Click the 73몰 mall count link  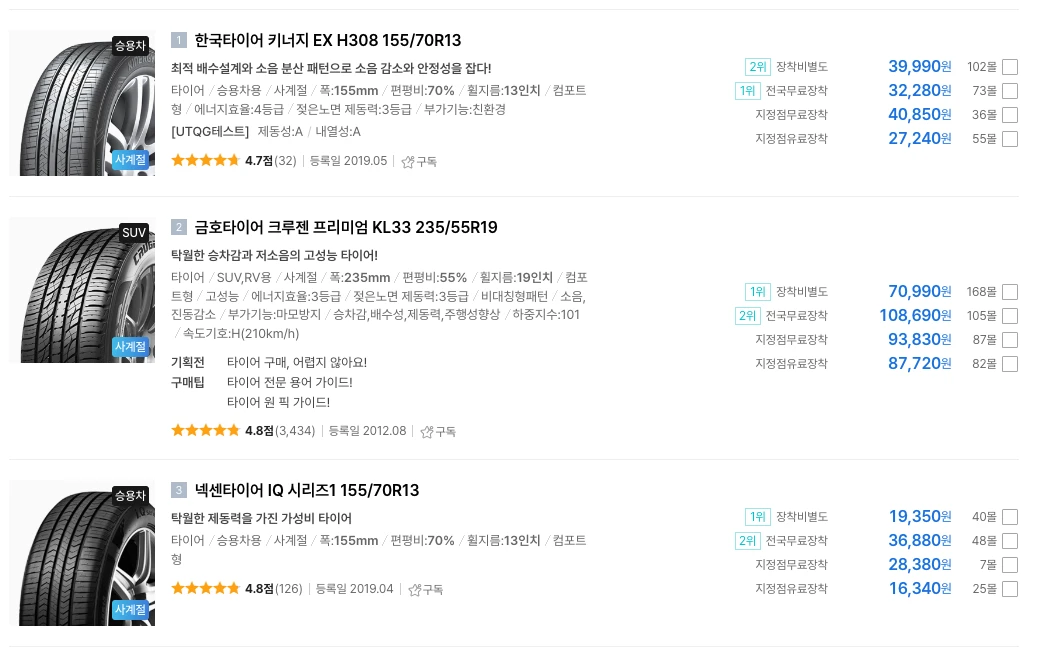pos(985,90)
